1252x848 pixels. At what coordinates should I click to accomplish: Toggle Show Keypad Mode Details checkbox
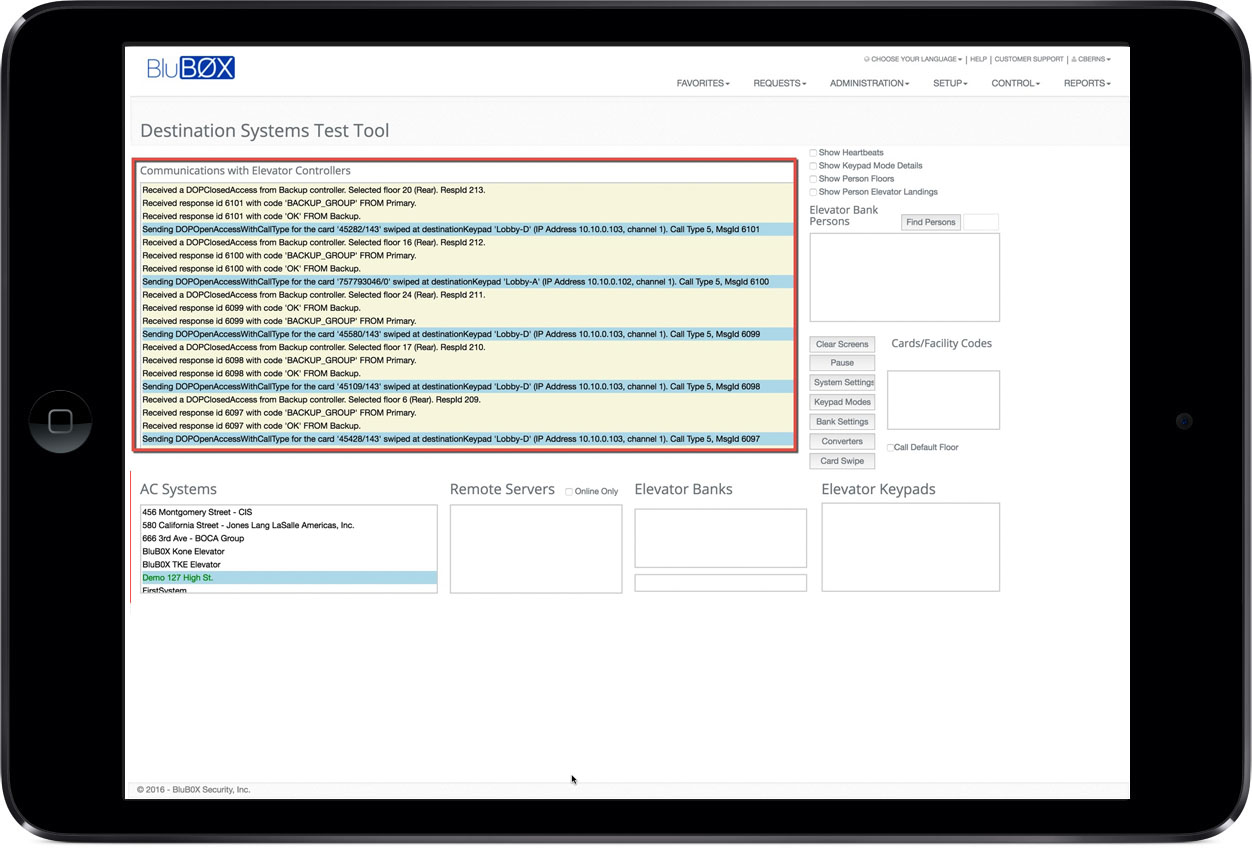click(x=814, y=166)
